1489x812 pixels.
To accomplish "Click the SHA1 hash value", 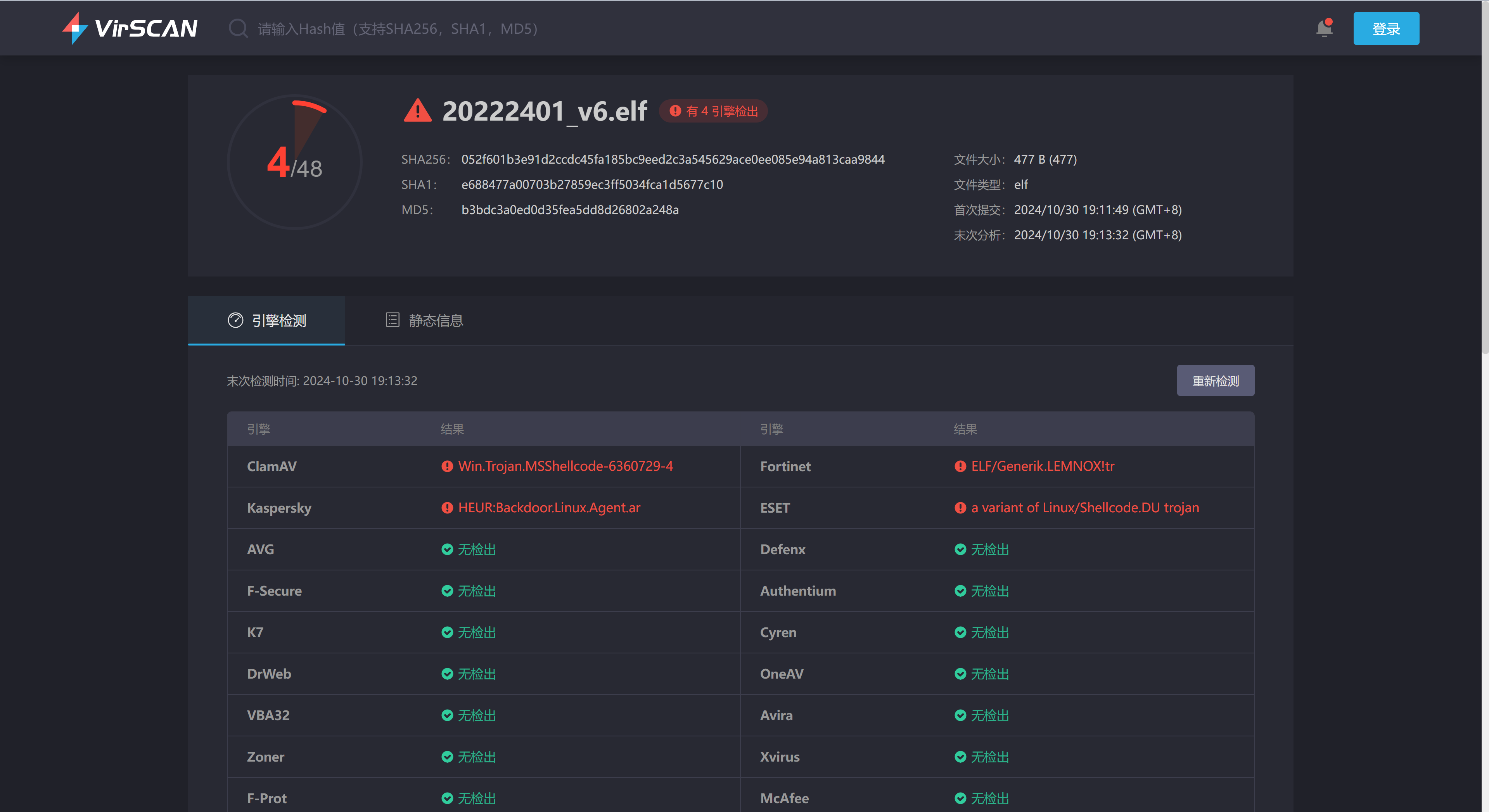I will (x=592, y=185).
